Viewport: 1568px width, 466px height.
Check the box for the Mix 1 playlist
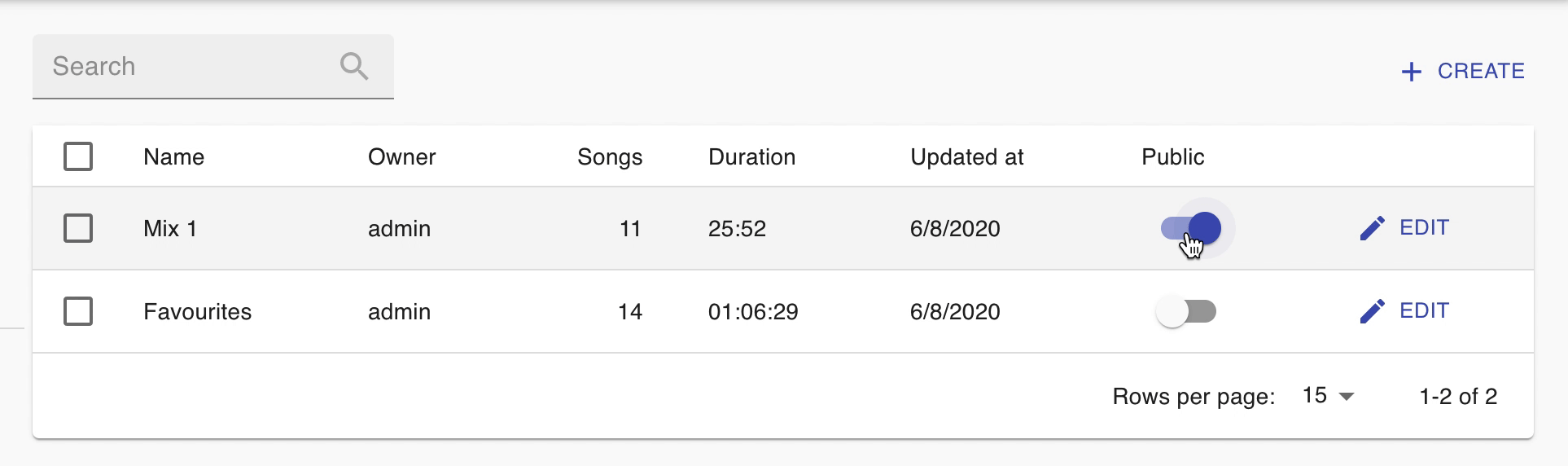point(78,228)
